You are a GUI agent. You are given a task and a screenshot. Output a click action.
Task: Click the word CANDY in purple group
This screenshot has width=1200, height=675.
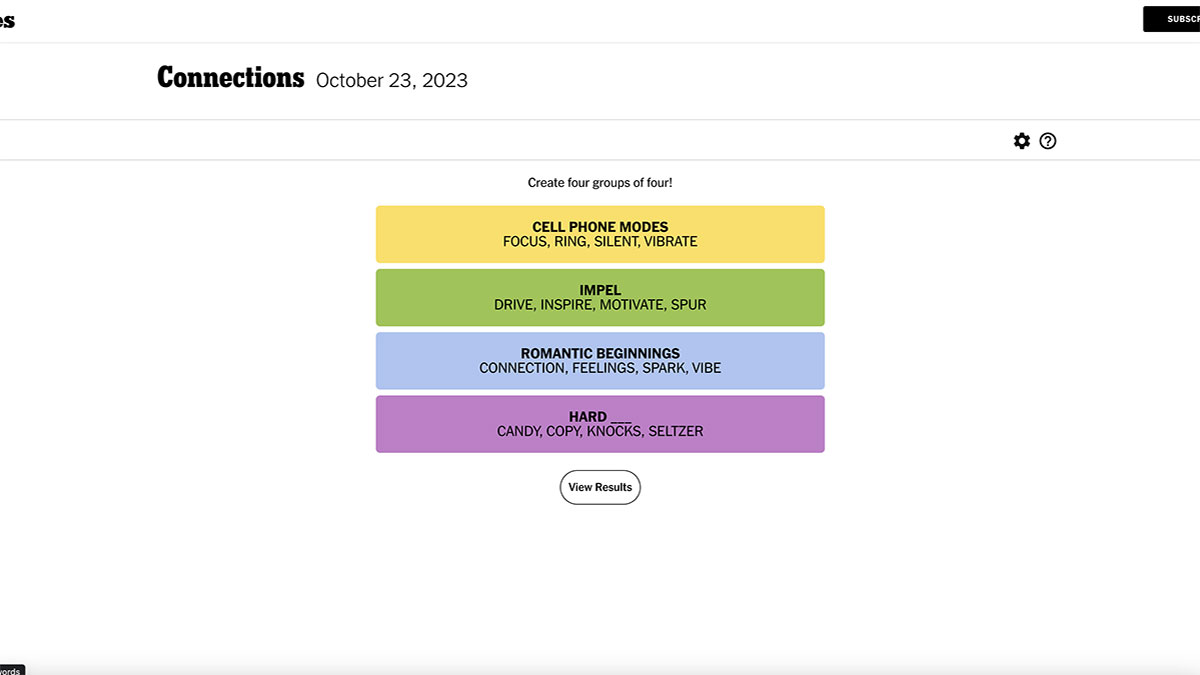click(519, 431)
